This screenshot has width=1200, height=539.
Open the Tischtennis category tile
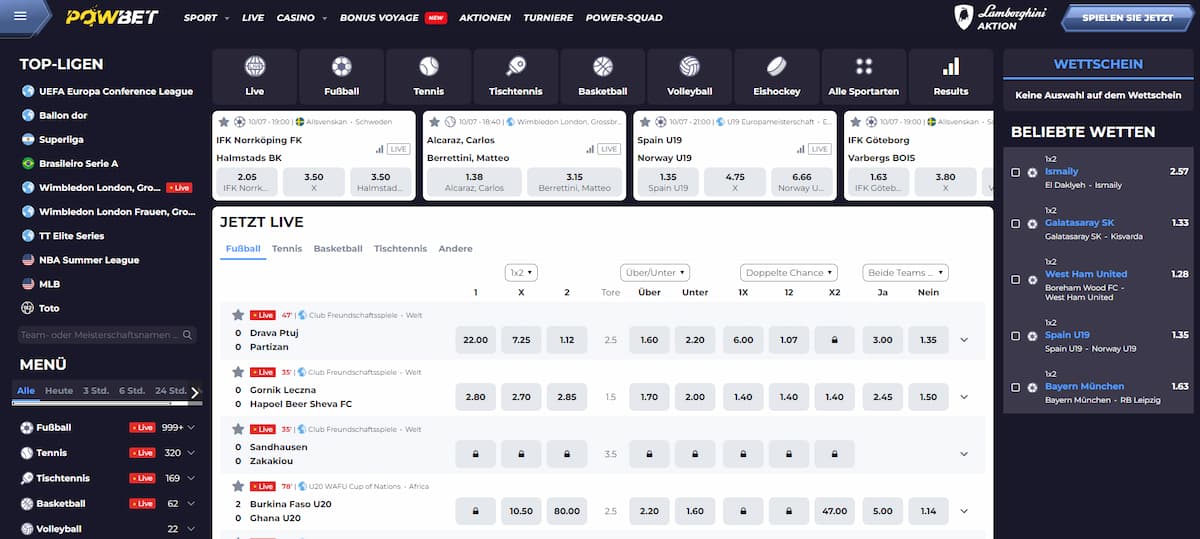(x=516, y=77)
